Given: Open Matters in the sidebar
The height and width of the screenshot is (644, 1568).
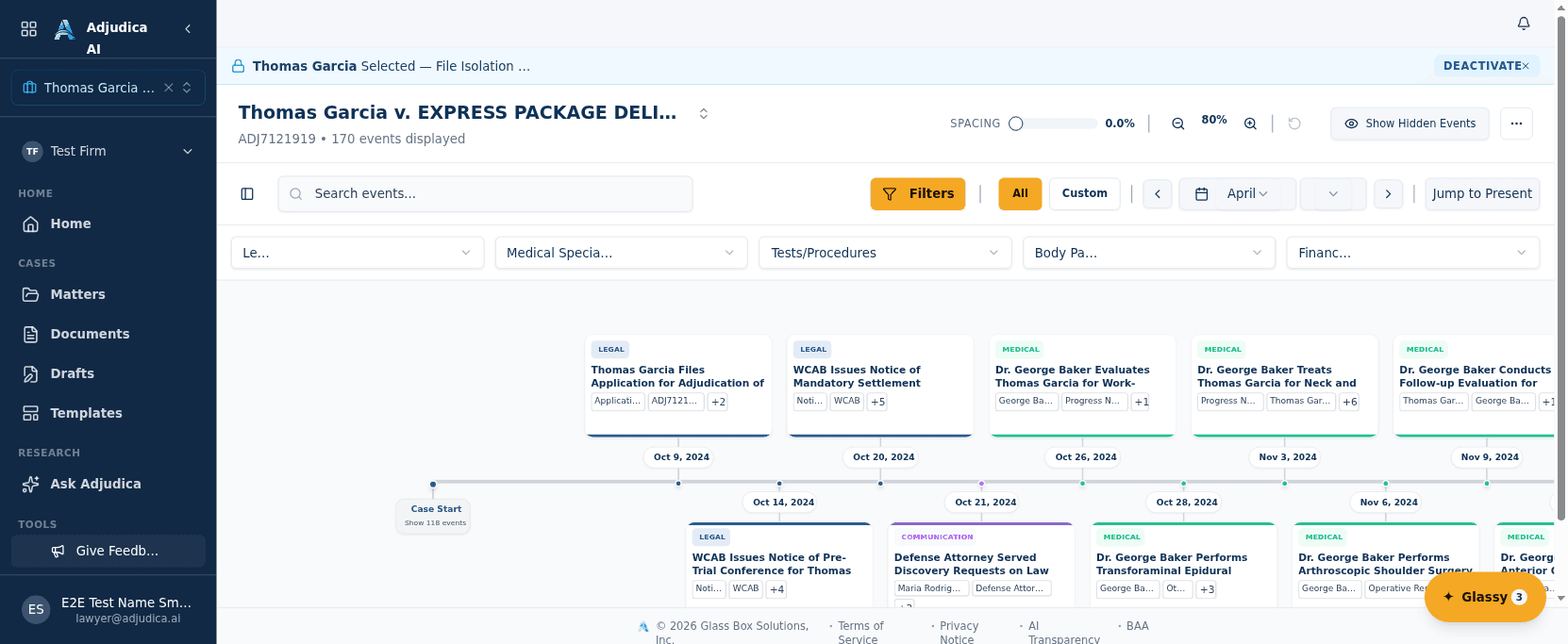Looking at the screenshot, I should 108,294.
